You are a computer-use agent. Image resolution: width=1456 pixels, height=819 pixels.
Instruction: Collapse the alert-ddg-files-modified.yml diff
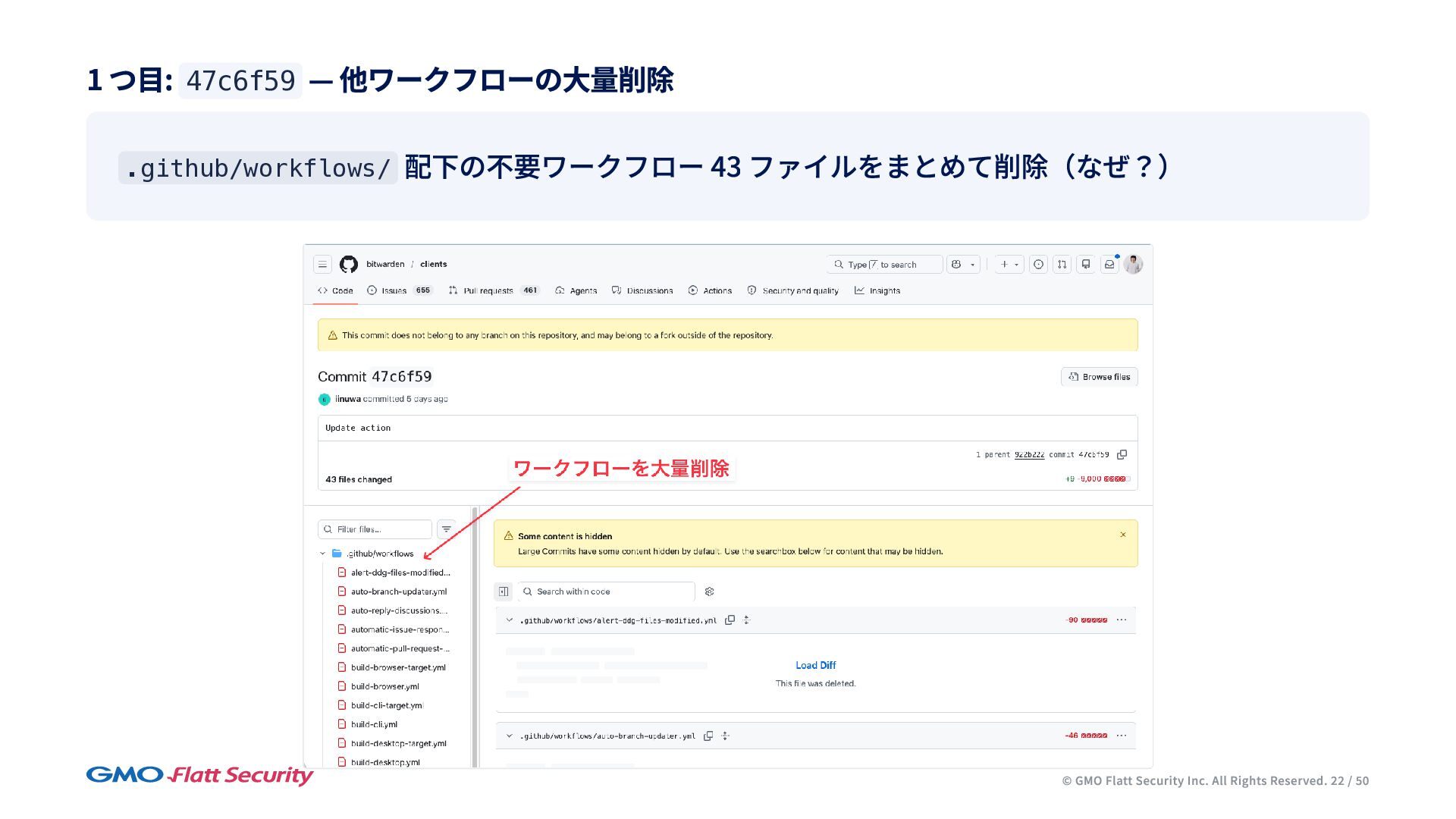point(510,620)
